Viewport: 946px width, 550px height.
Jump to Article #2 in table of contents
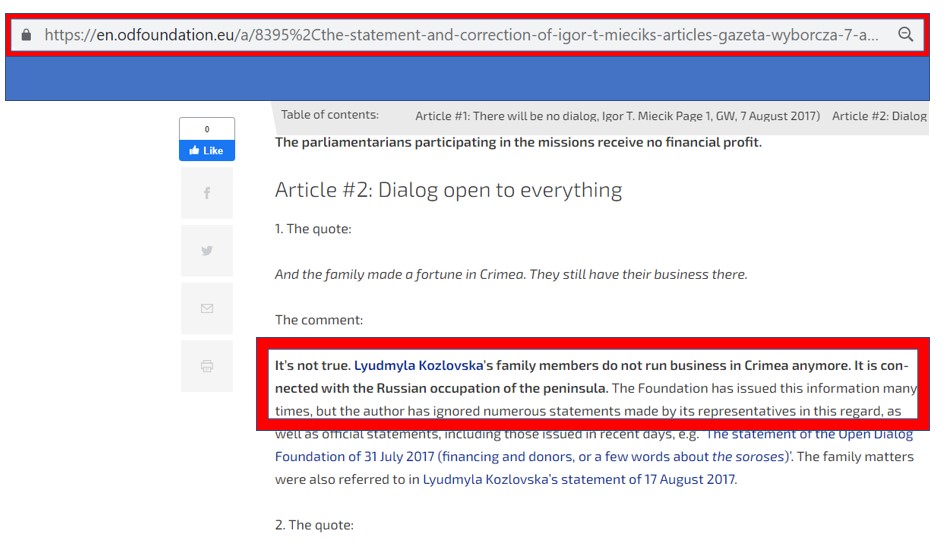[880, 116]
